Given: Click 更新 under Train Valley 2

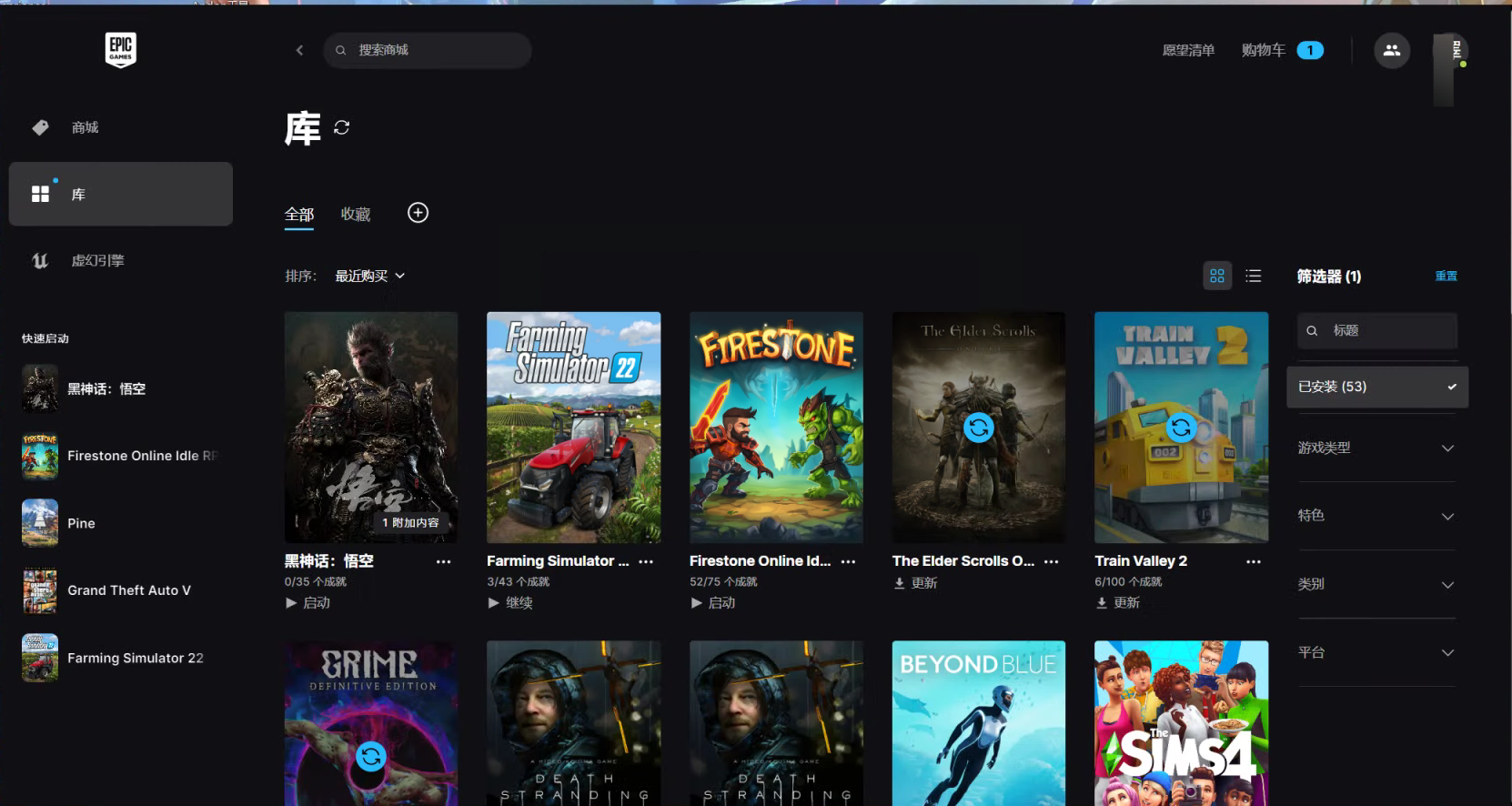Looking at the screenshot, I should pyautogui.click(x=1117, y=602).
